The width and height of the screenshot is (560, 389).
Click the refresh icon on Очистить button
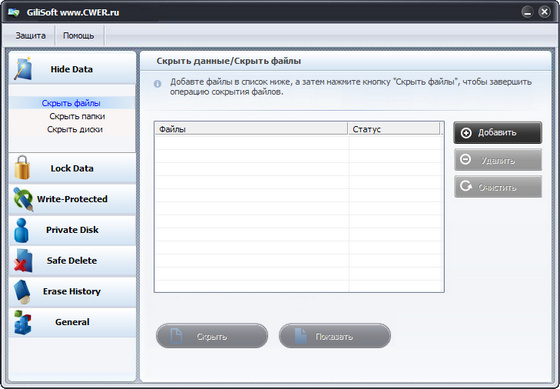(466, 186)
